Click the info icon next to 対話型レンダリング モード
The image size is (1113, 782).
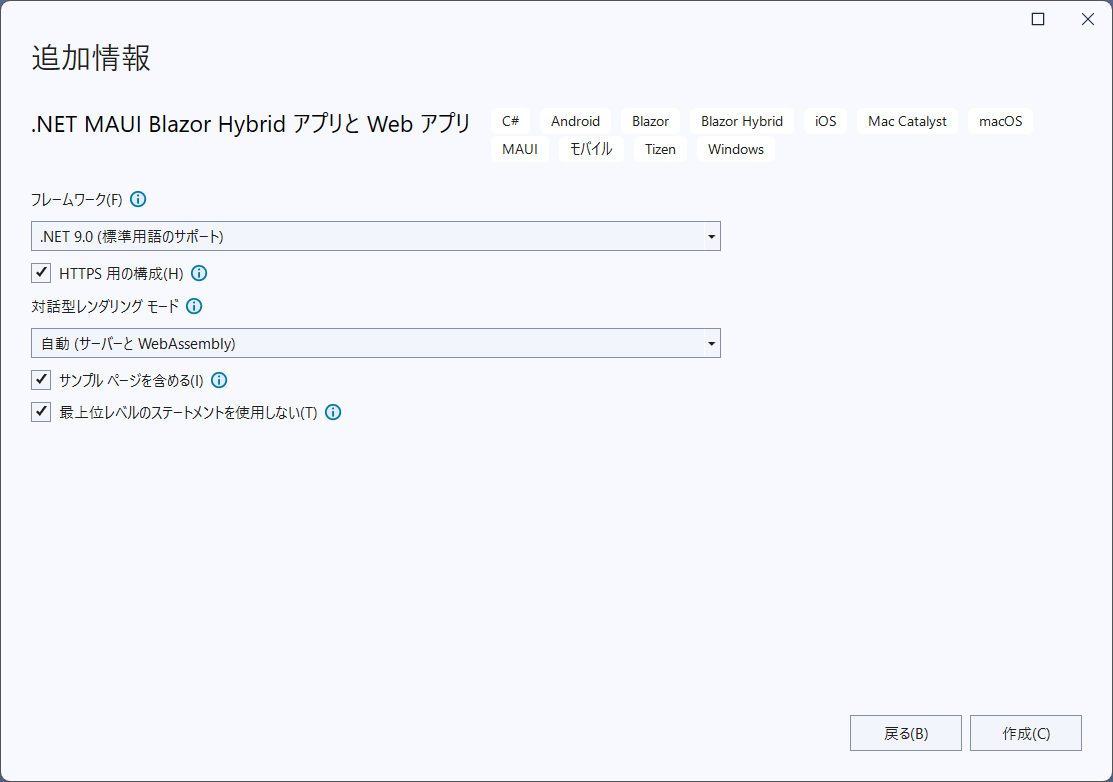tap(194, 306)
